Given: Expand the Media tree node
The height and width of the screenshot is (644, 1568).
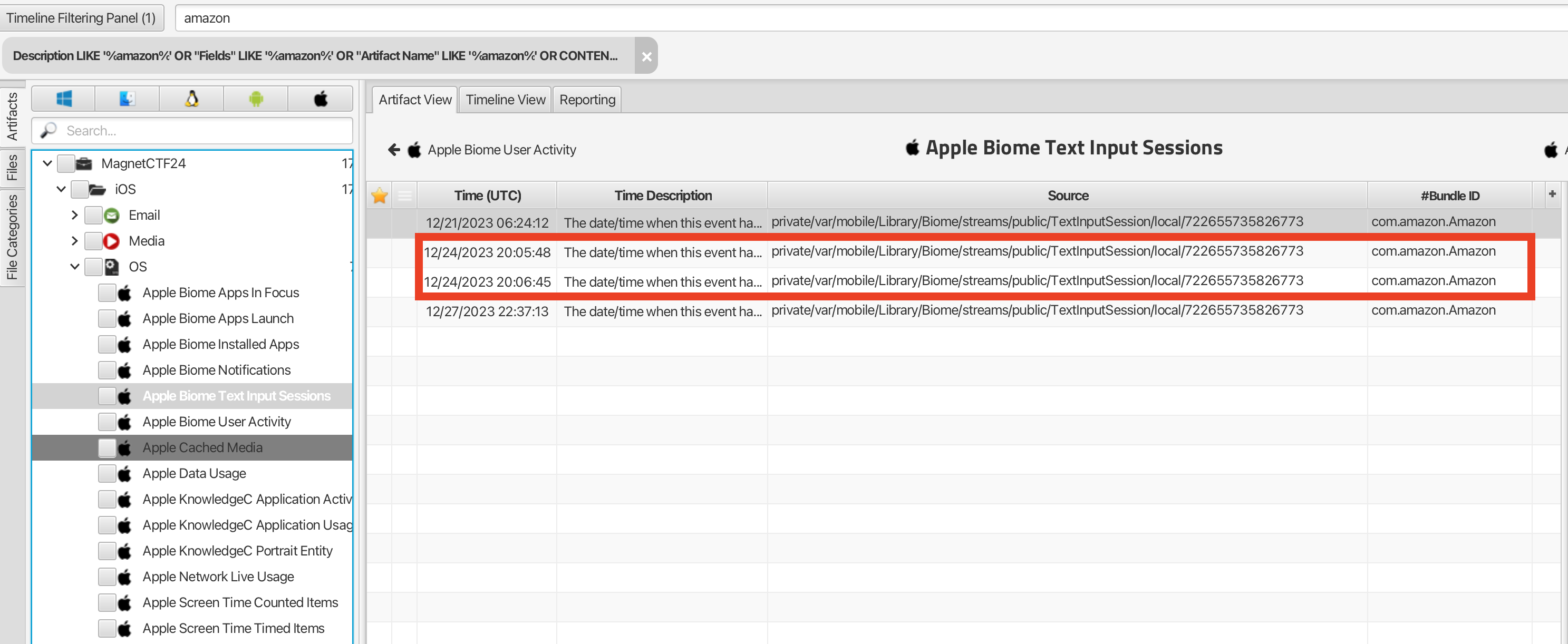Looking at the screenshot, I should [x=74, y=241].
